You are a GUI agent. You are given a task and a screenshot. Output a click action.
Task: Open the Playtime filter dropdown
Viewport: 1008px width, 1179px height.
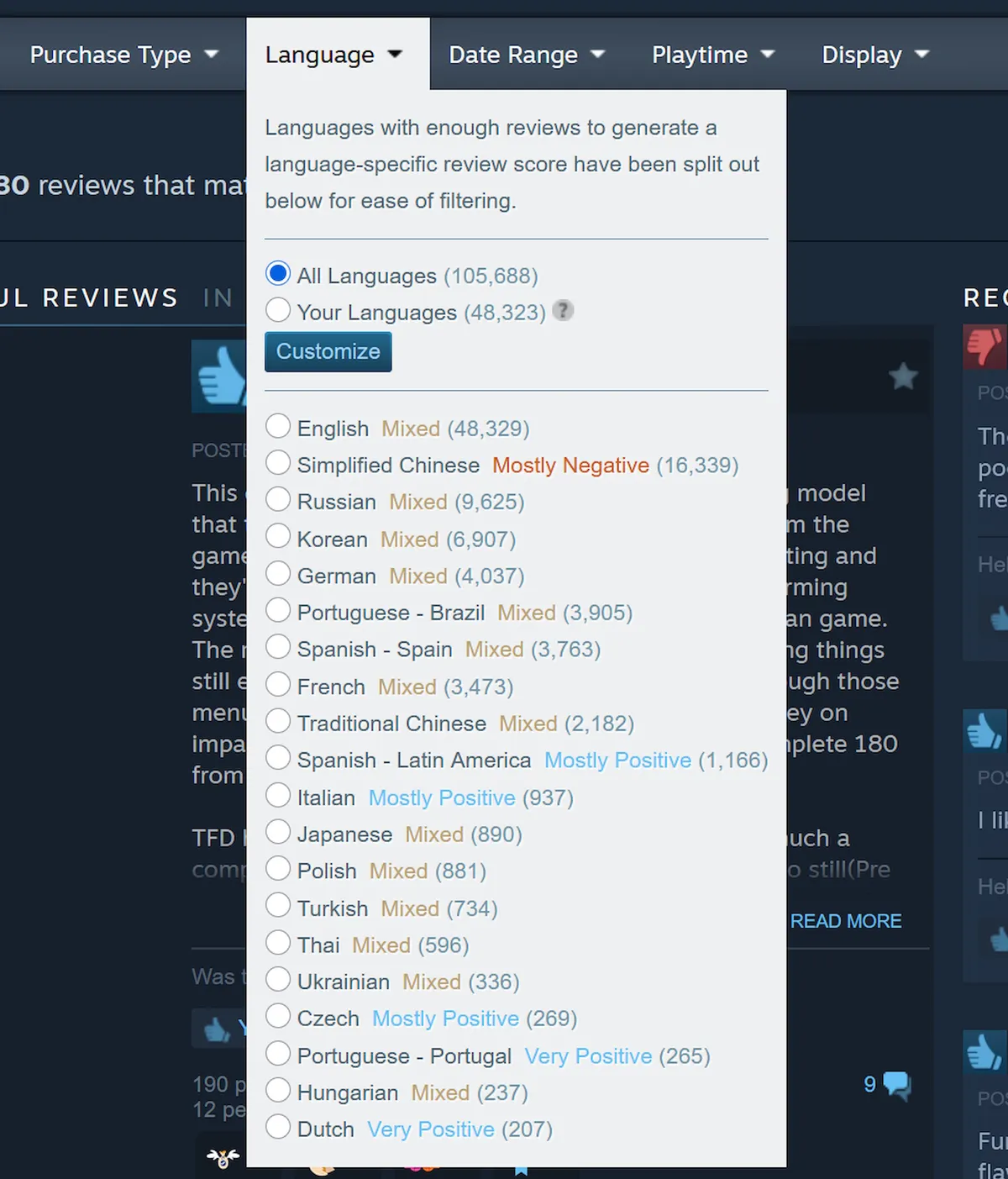[x=712, y=55]
